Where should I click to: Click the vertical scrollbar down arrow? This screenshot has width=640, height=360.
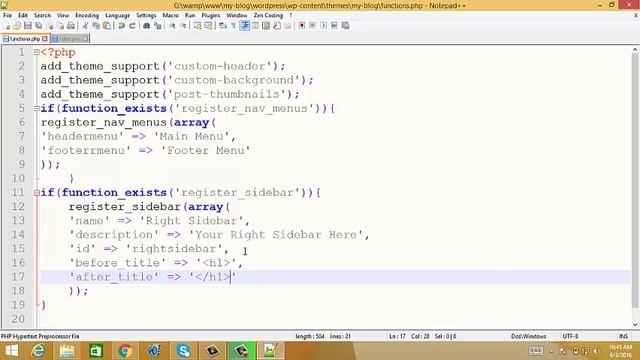click(635, 324)
